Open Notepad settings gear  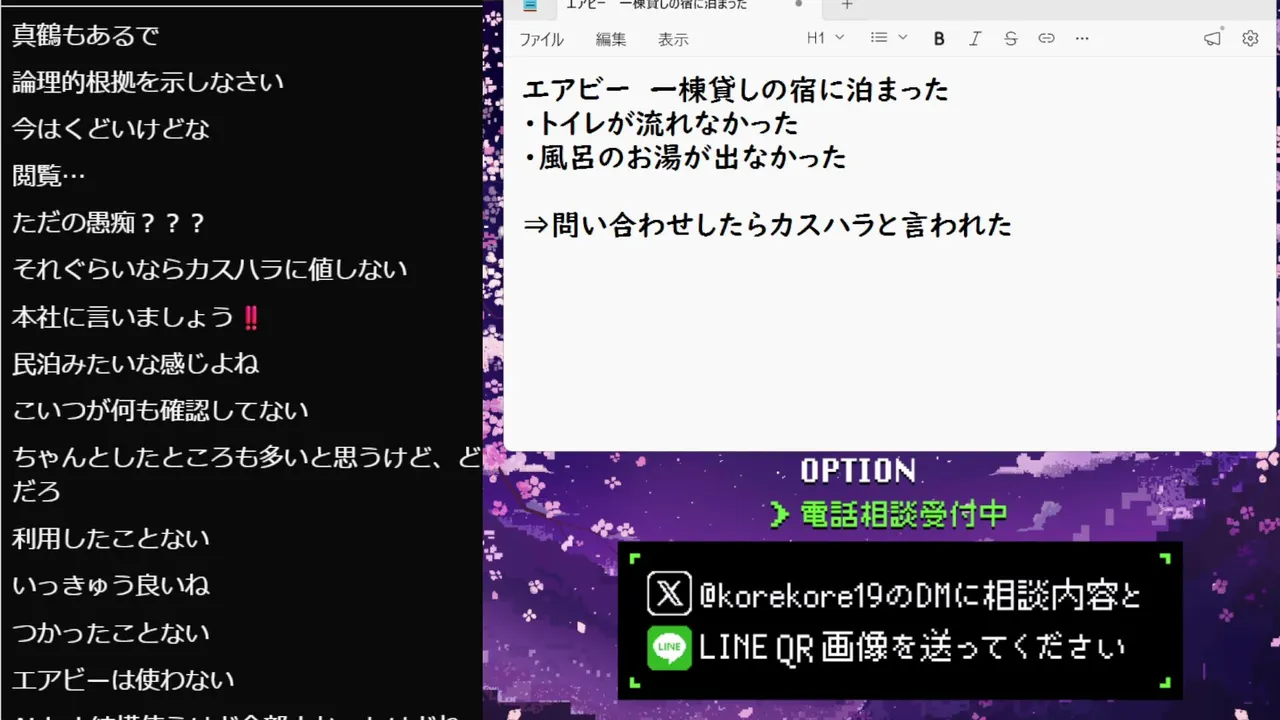pyautogui.click(x=1250, y=38)
